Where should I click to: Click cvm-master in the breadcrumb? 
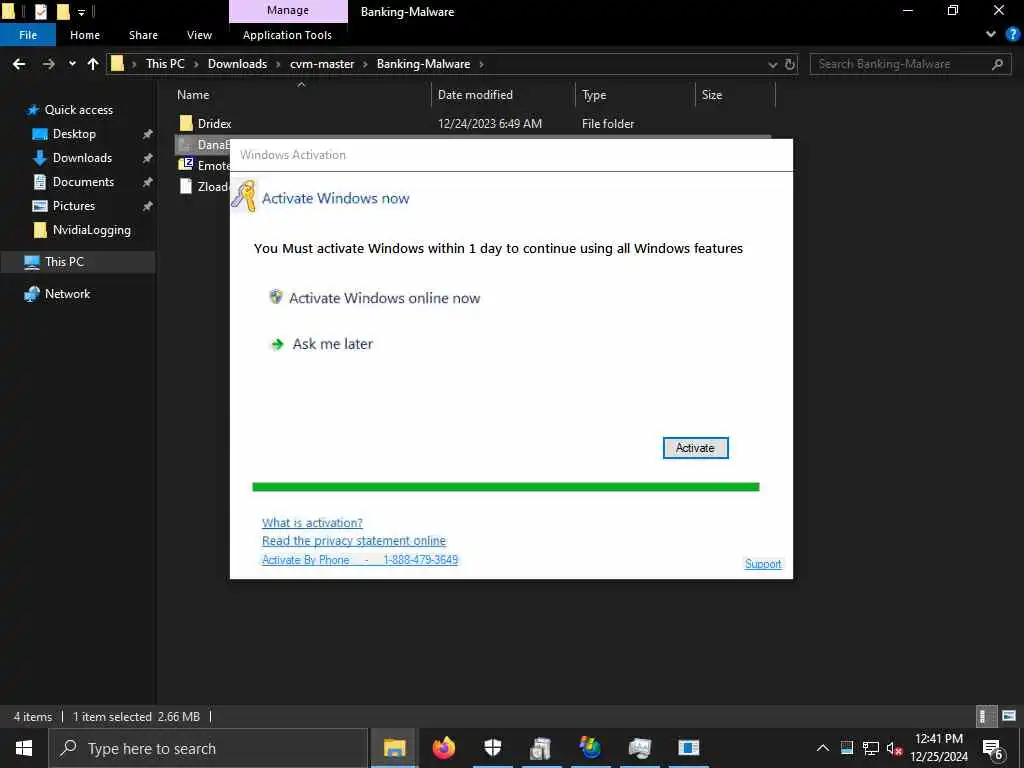pos(322,64)
